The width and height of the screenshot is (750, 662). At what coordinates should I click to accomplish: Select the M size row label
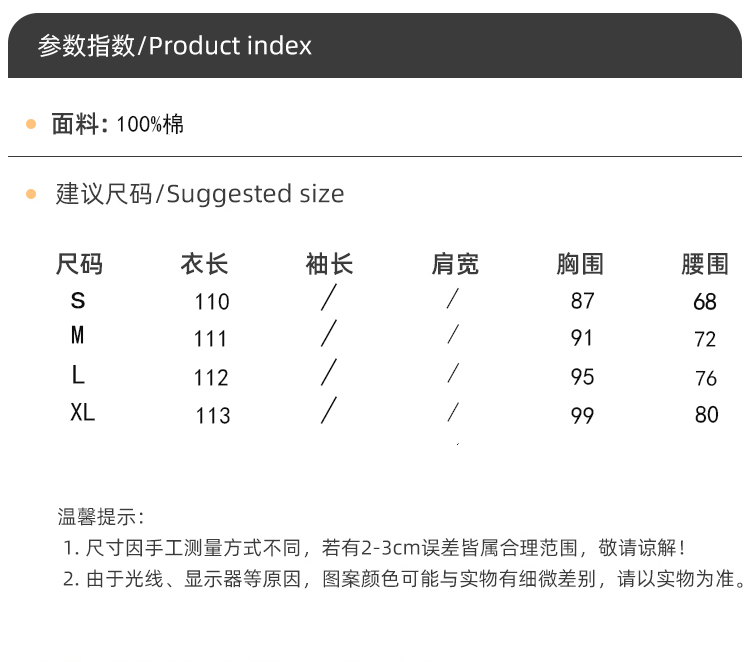click(78, 337)
